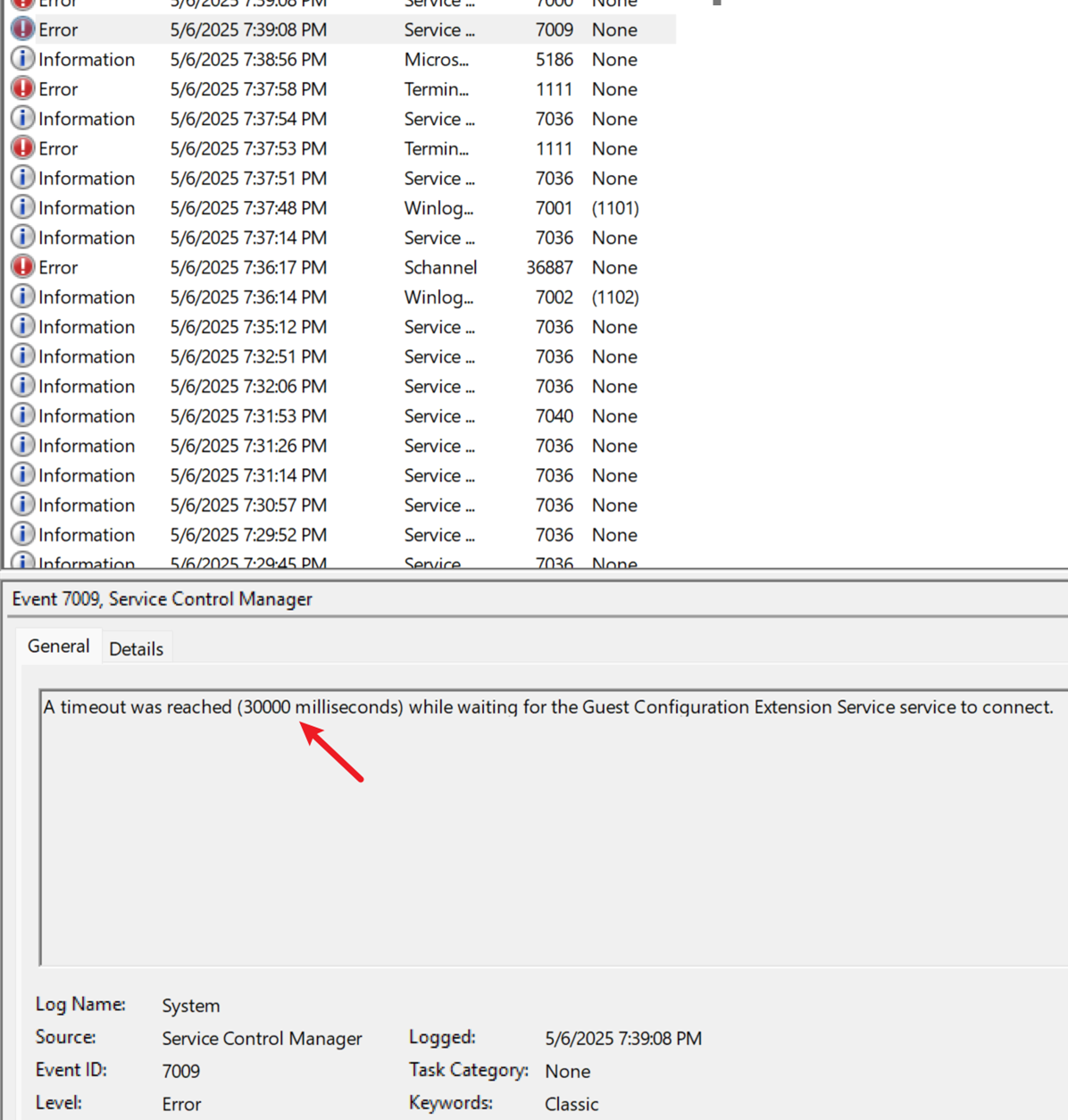The image size is (1068, 1120).
Task: Click error icon of selected 7009 event
Action: (22, 29)
